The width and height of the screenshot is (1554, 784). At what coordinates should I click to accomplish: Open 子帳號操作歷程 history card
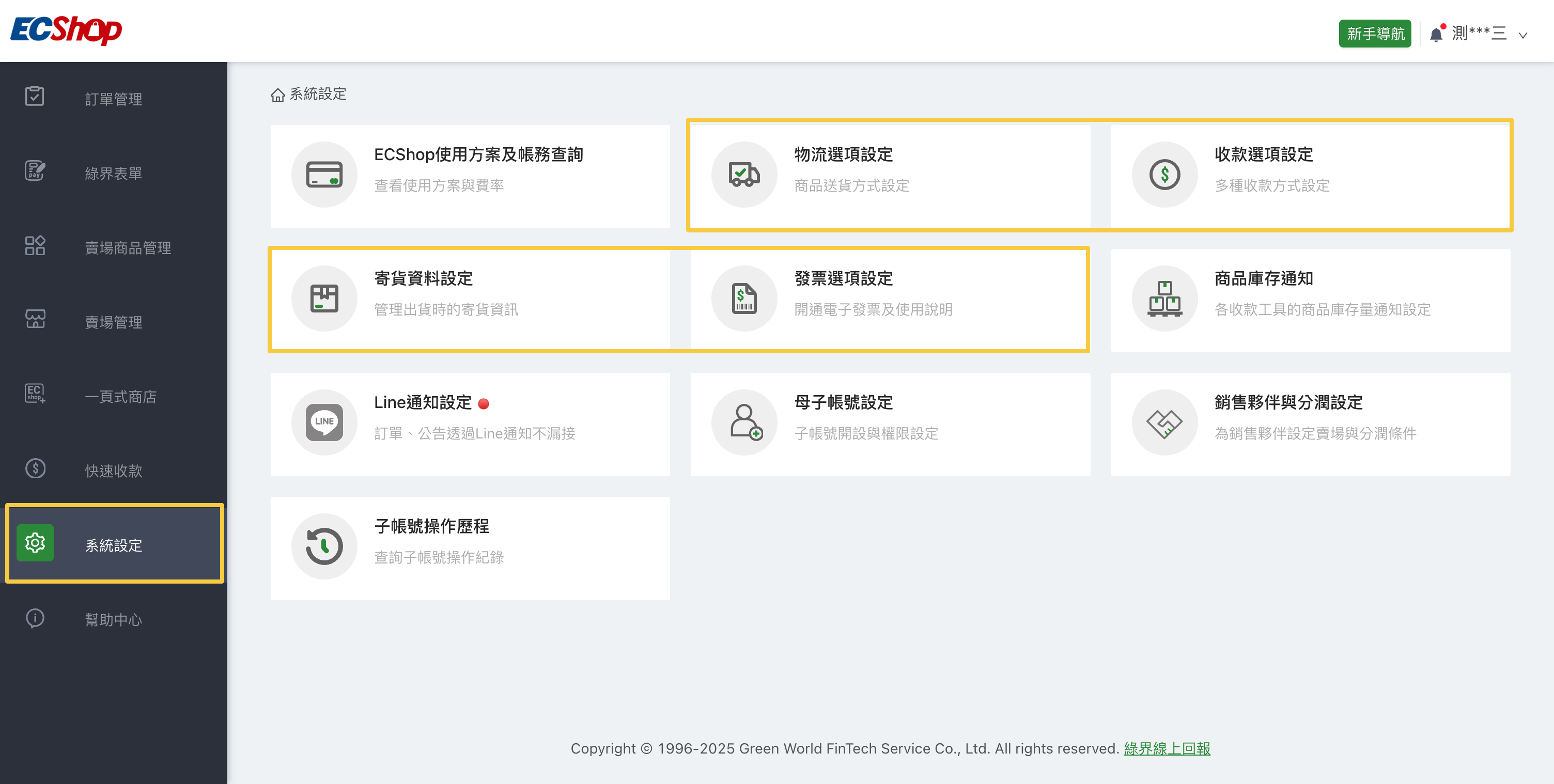pos(471,546)
